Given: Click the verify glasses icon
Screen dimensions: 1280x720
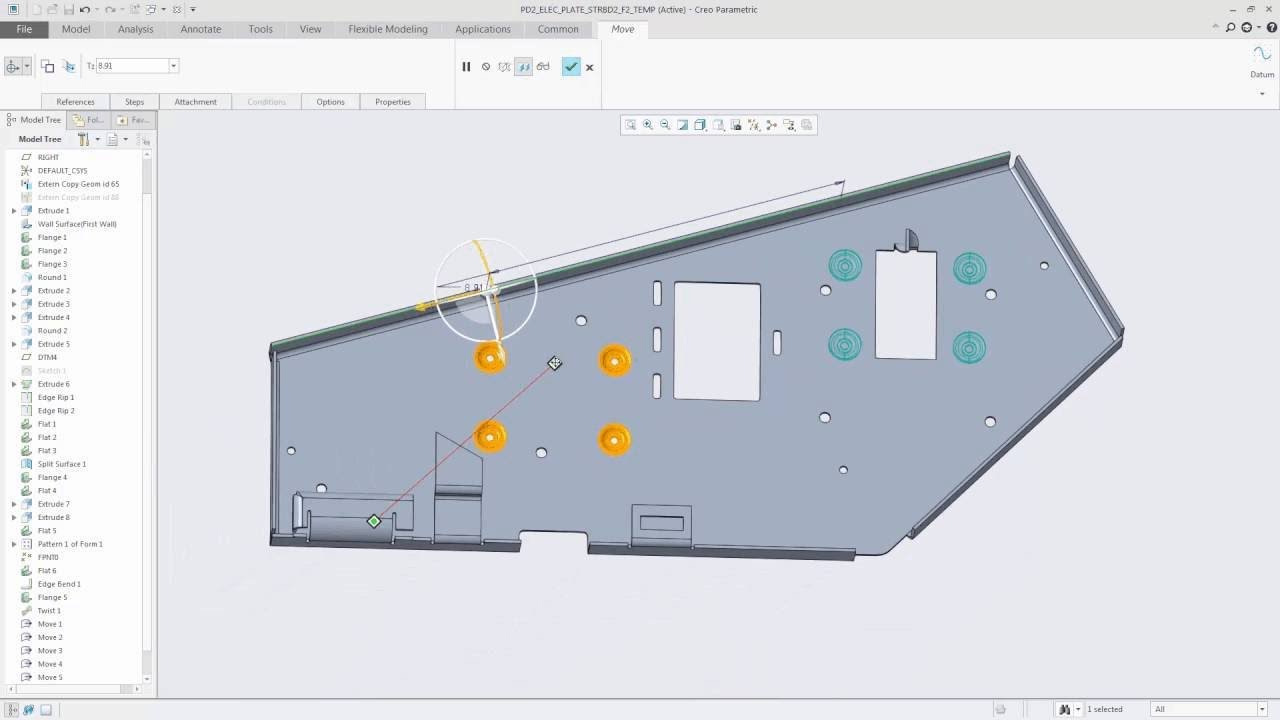Looking at the screenshot, I should tap(543, 67).
